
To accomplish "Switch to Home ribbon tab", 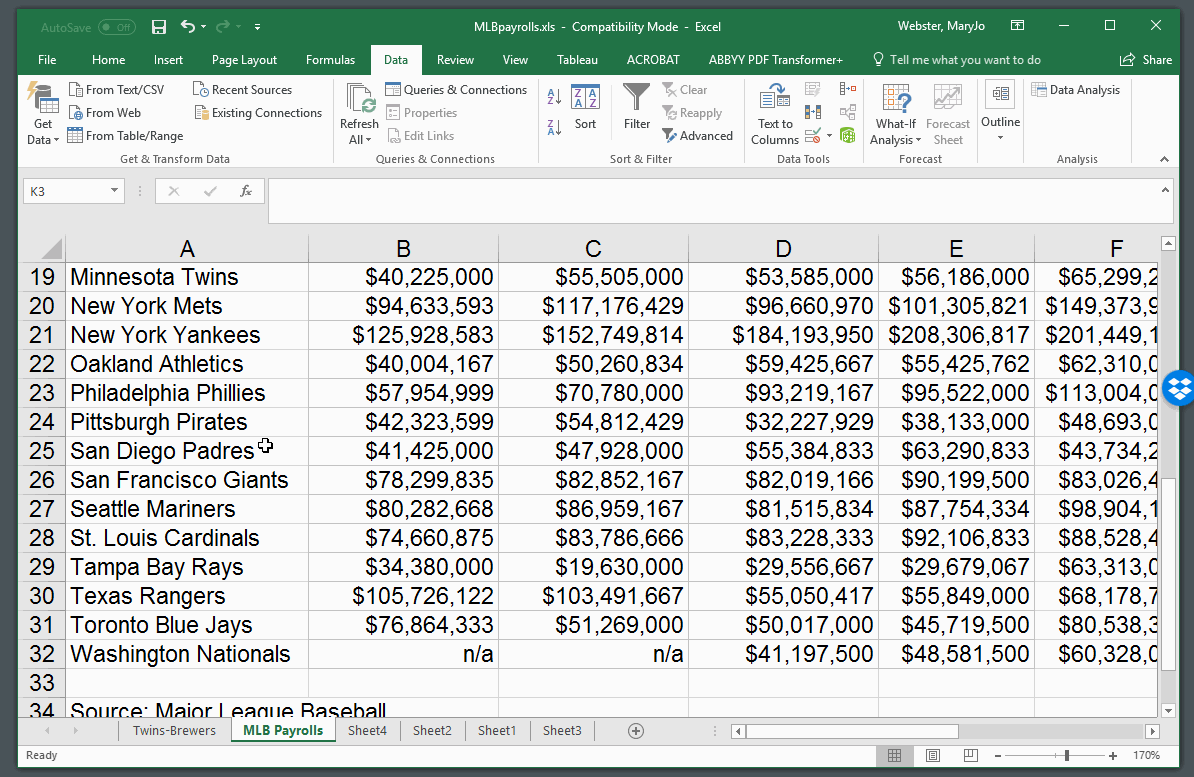I will point(108,59).
